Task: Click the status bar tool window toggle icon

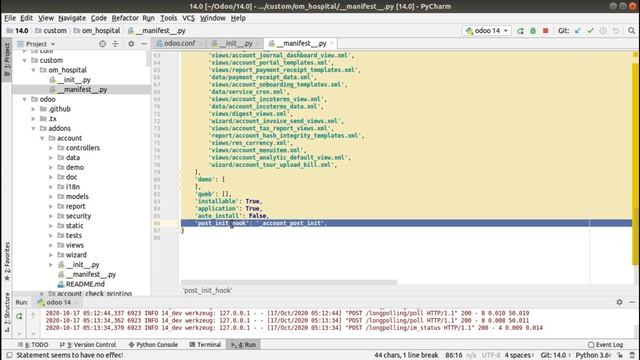Action: click(9, 355)
